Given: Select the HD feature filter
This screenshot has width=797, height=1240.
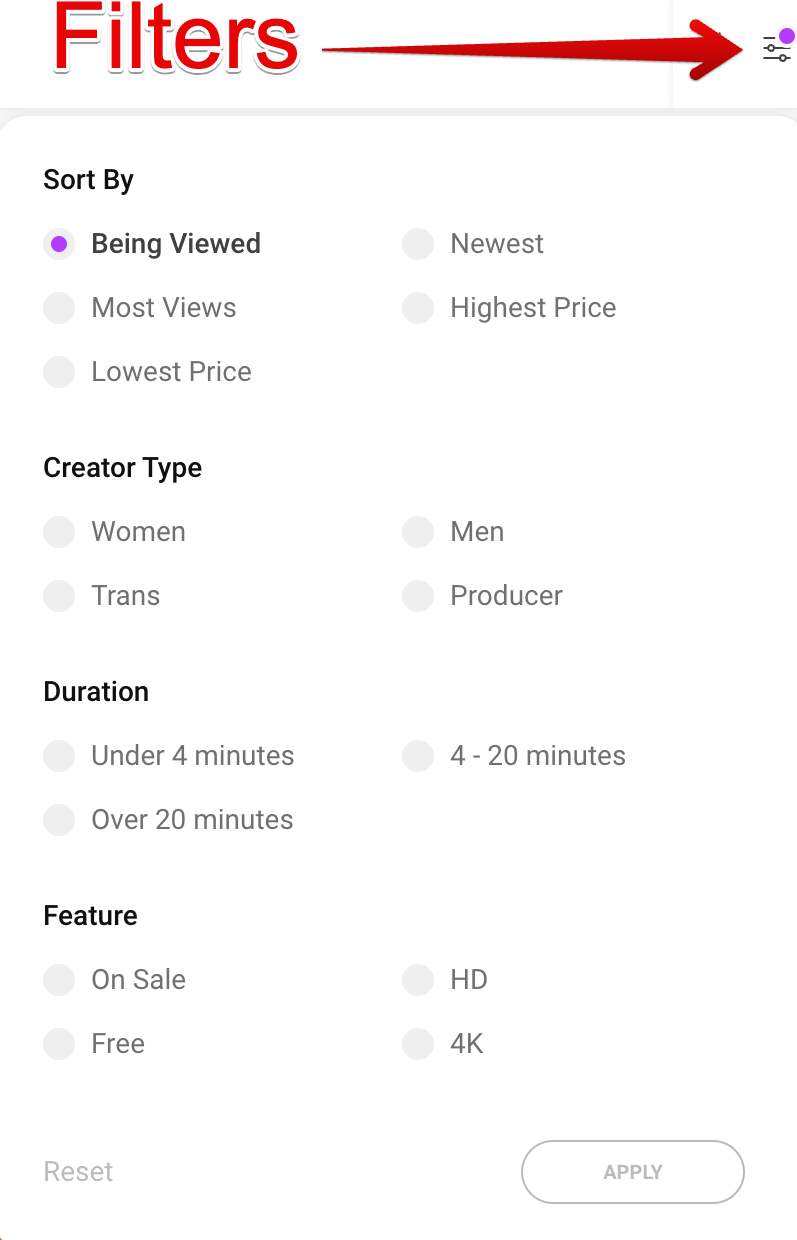Looking at the screenshot, I should (x=418, y=980).
